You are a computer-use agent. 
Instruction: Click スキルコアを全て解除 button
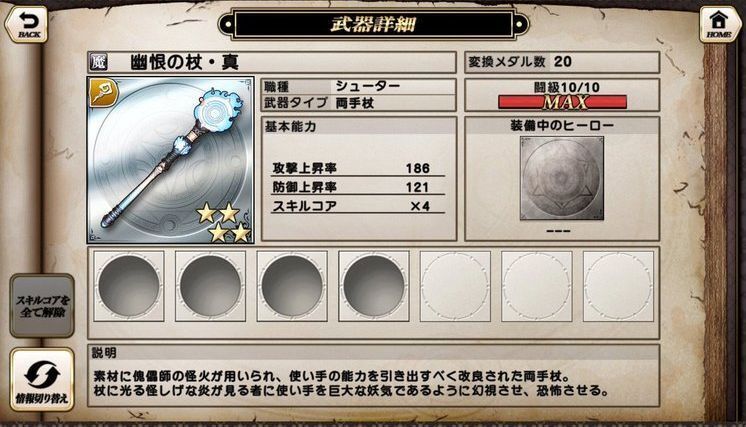pyautogui.click(x=42, y=306)
